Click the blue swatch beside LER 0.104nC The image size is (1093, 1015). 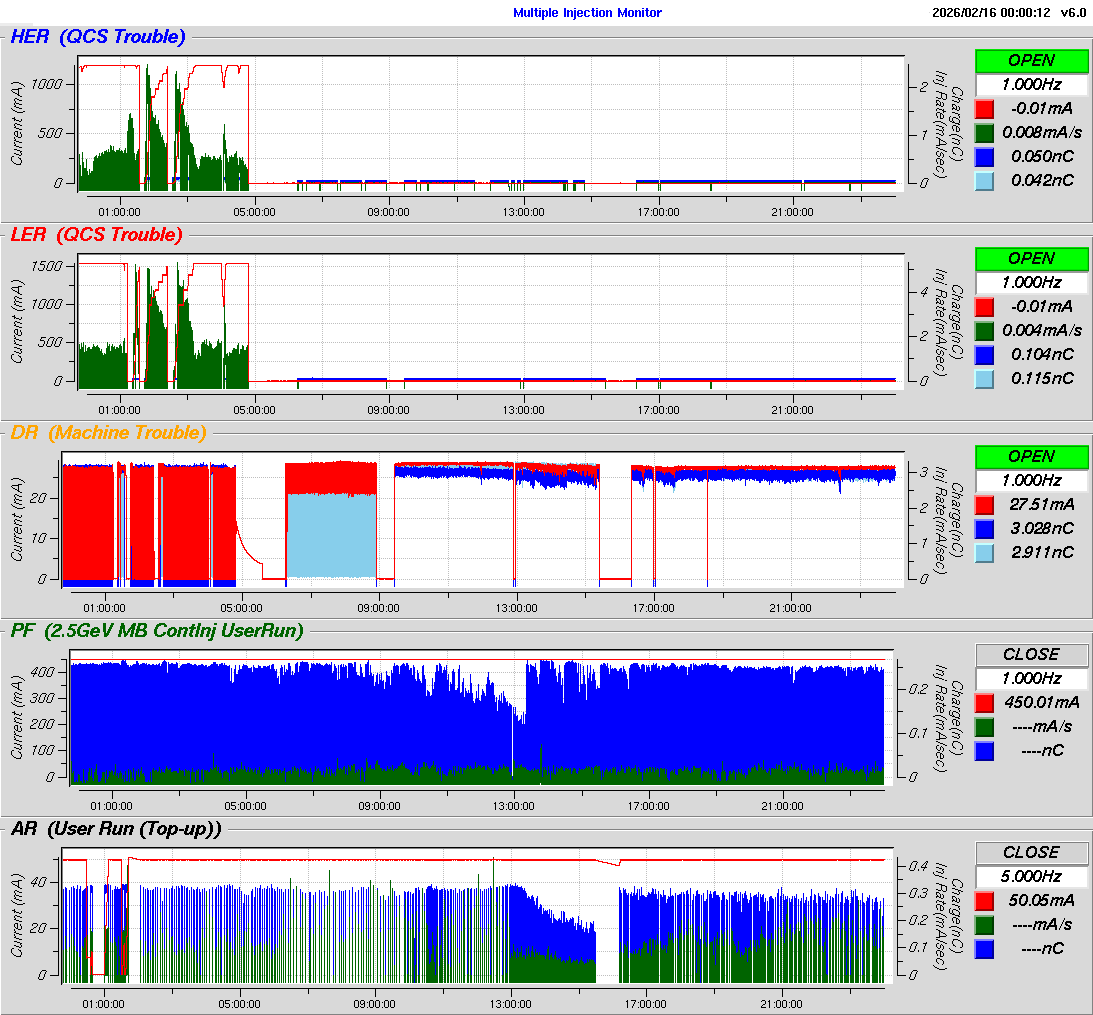985,355
